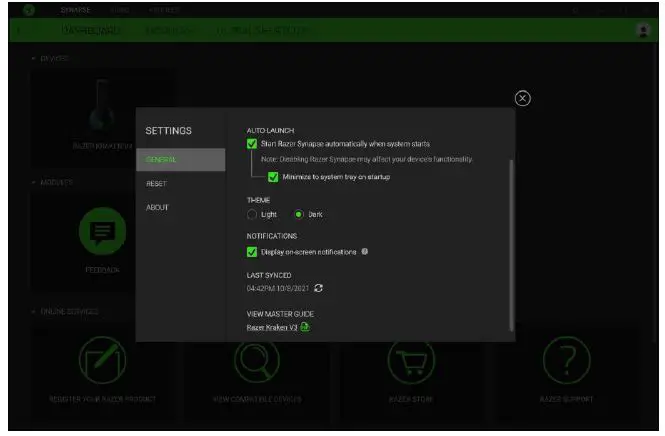665x436 pixels.
Task: Open the Synapse top menu tab
Action: tap(75, 10)
